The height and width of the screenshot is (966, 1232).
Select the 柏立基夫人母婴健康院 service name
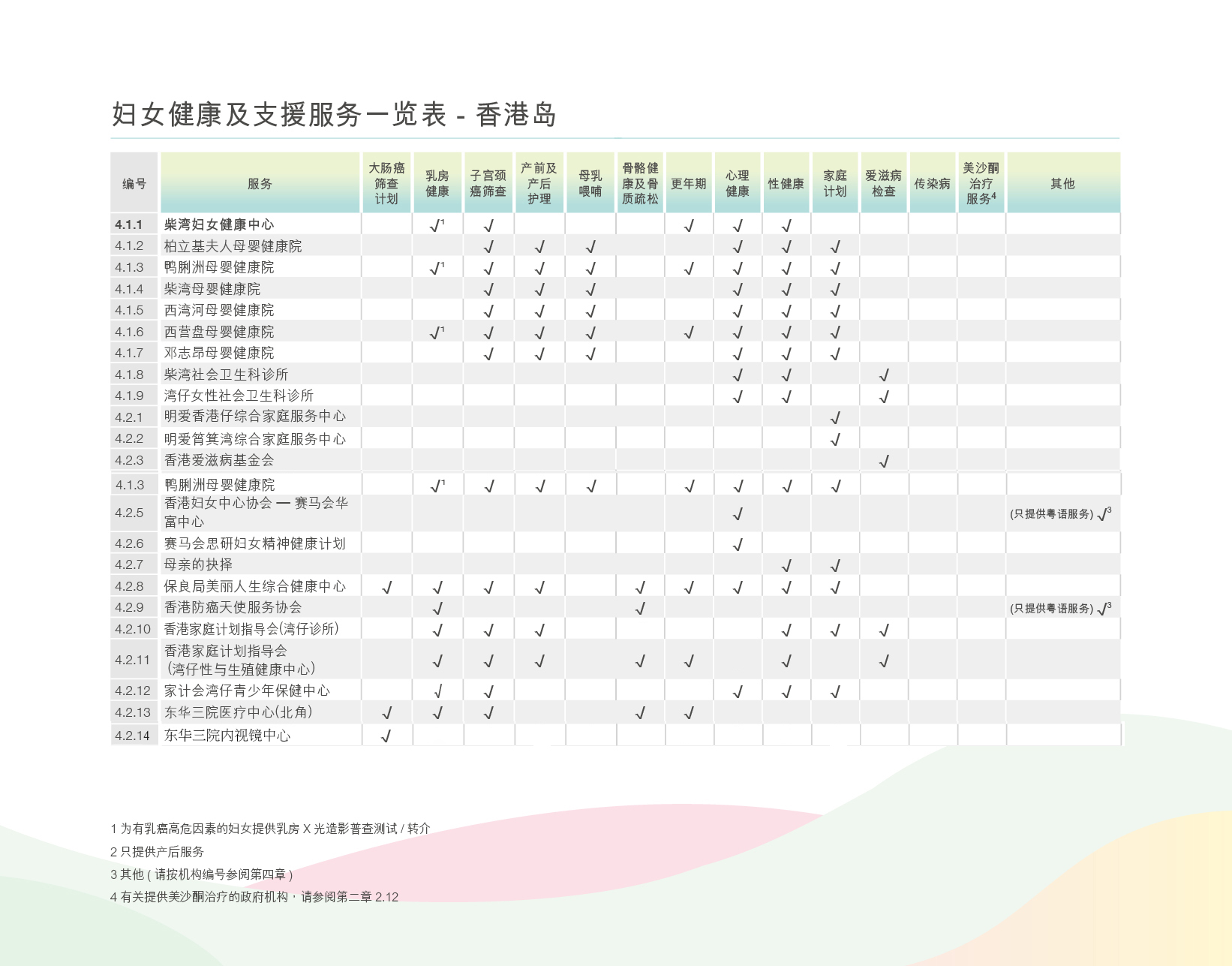pos(233,246)
